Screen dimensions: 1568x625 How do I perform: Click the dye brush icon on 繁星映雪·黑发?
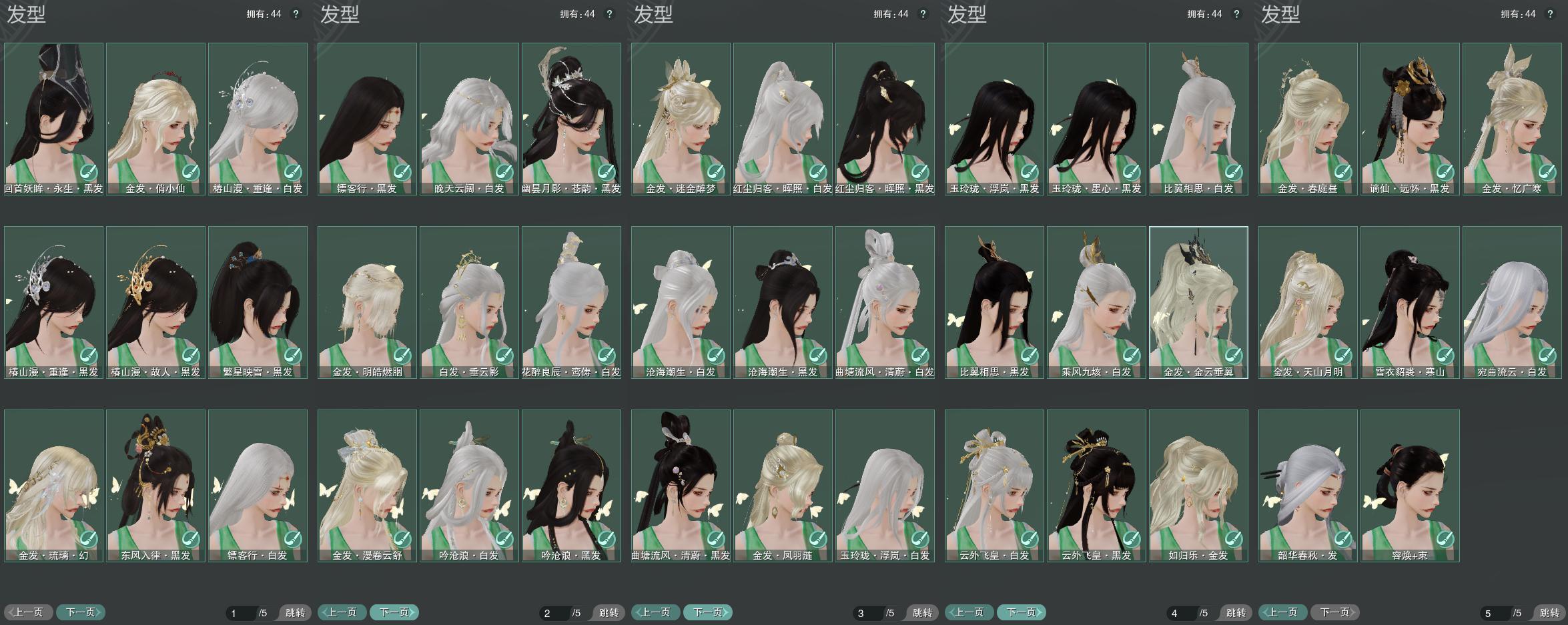[x=292, y=356]
